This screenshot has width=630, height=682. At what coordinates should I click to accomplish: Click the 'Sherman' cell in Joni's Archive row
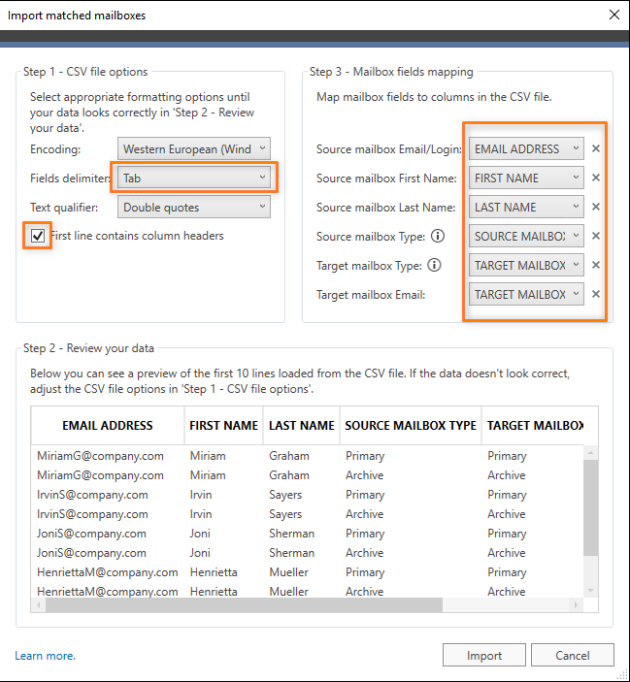292,553
